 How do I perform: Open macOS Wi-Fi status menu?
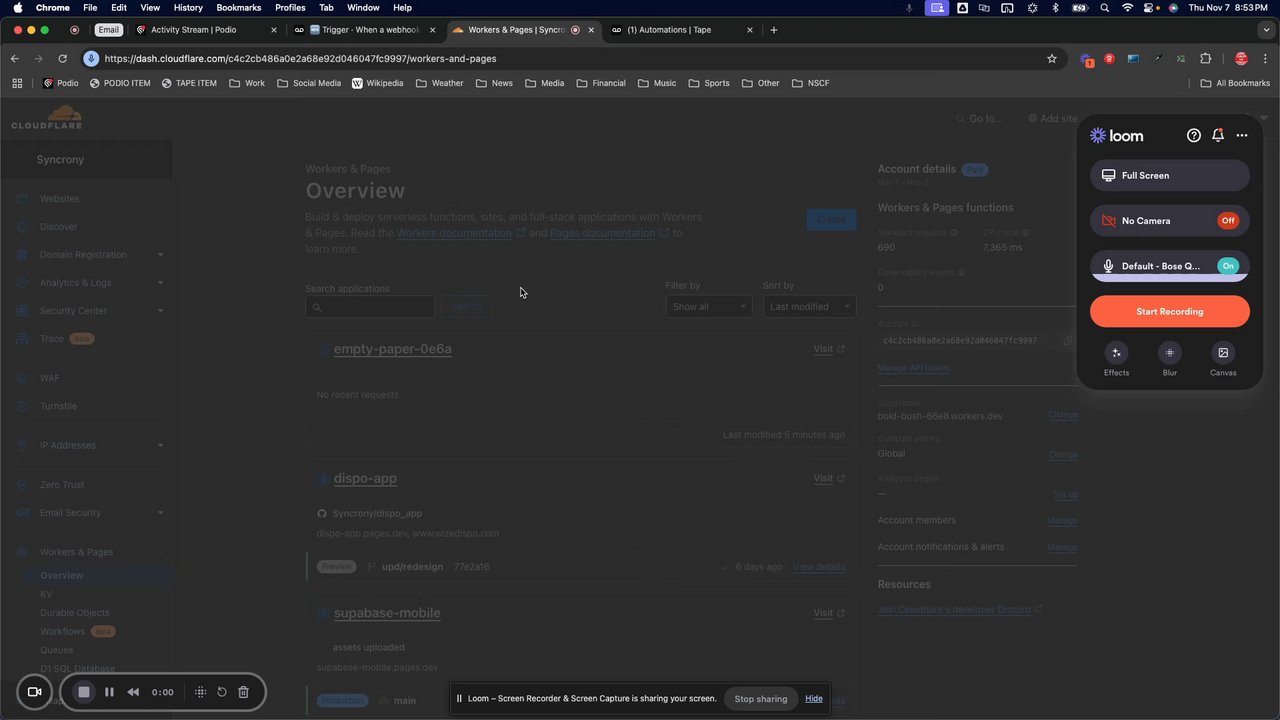click(x=1128, y=8)
